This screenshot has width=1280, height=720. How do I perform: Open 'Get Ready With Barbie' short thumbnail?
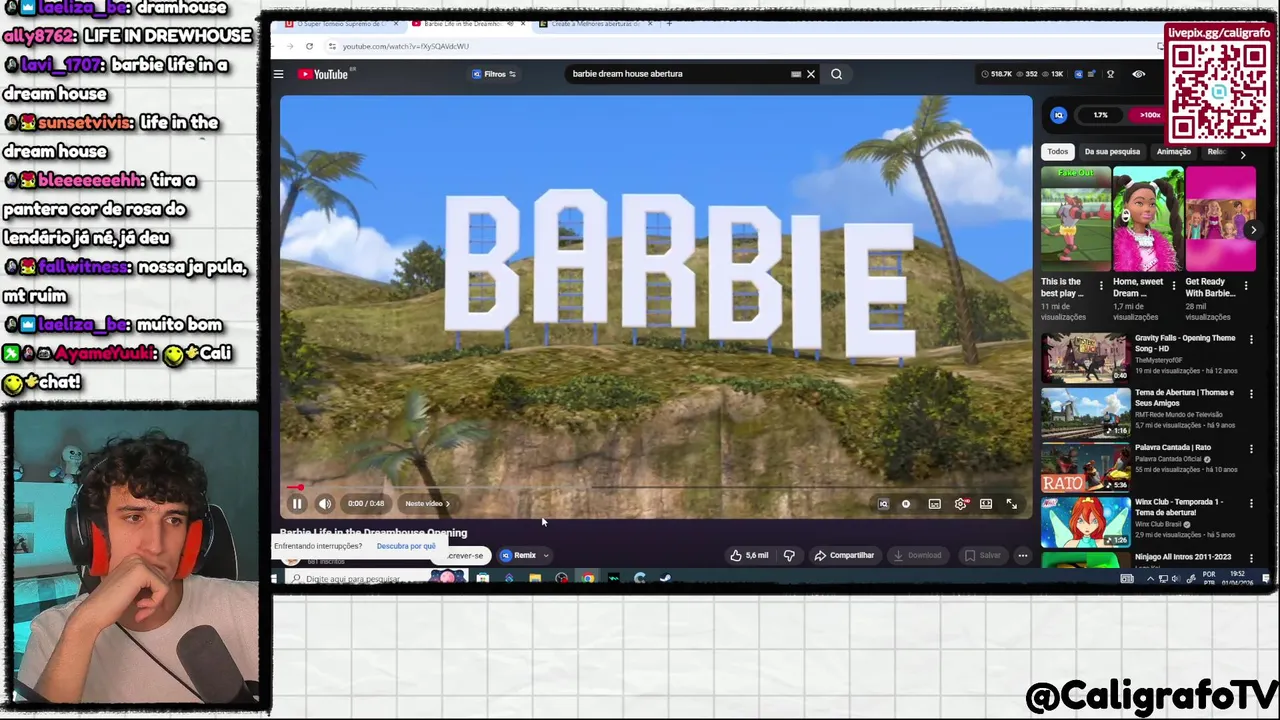coord(1220,220)
